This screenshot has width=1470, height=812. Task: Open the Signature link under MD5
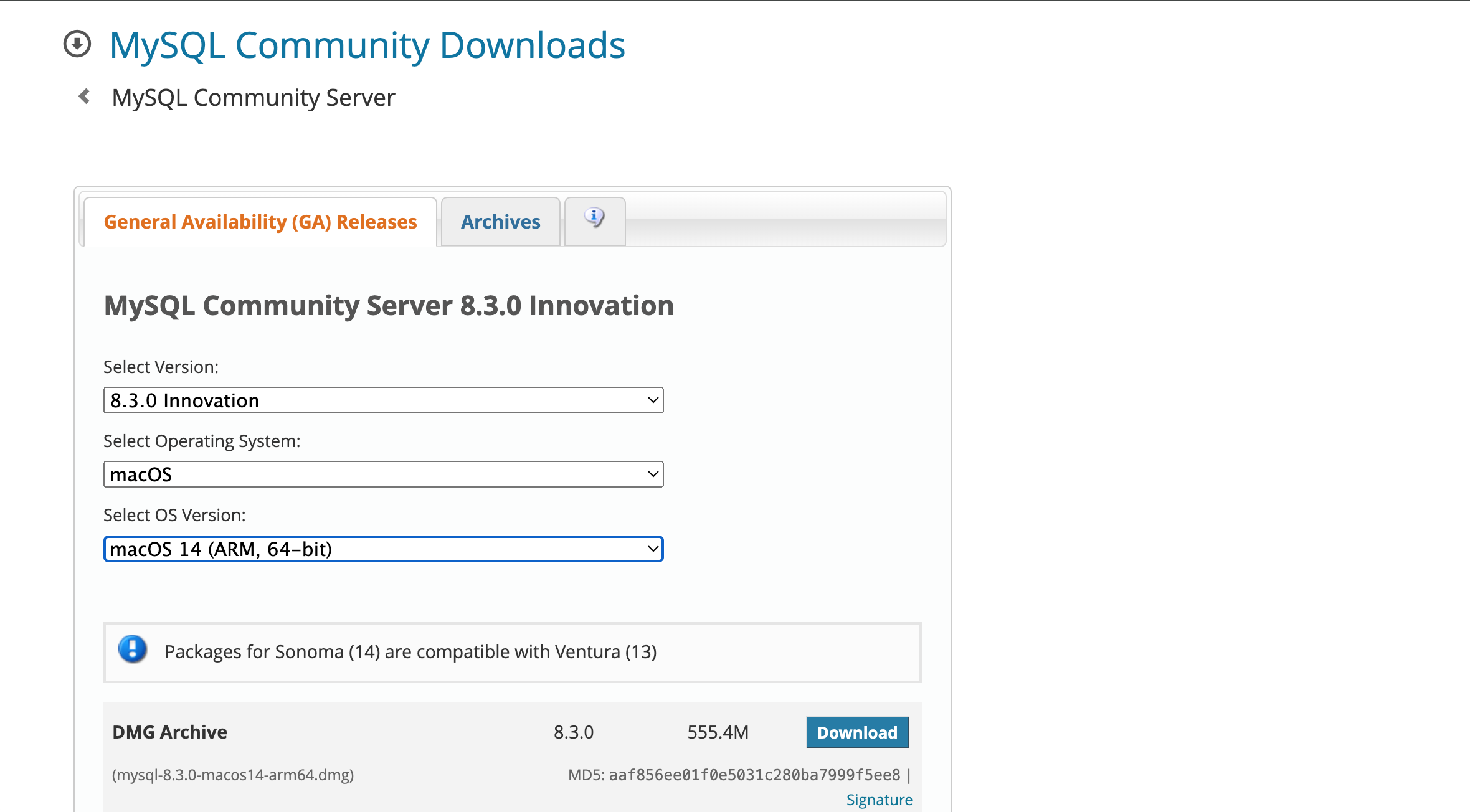coord(879,800)
